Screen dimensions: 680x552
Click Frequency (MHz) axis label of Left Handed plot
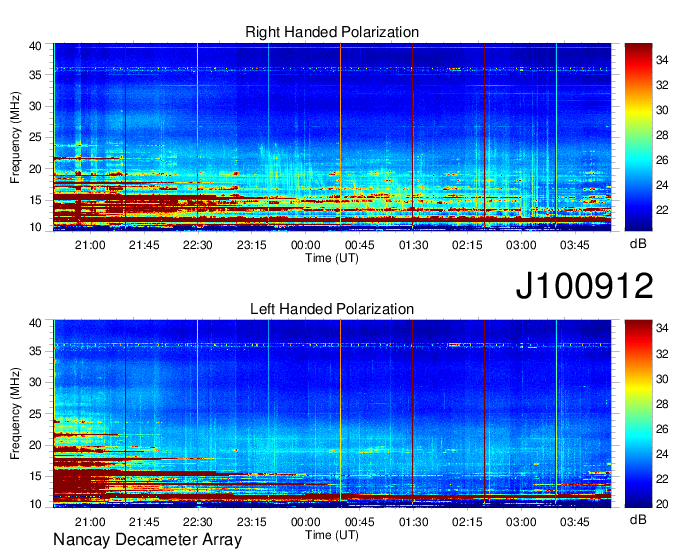coord(15,414)
